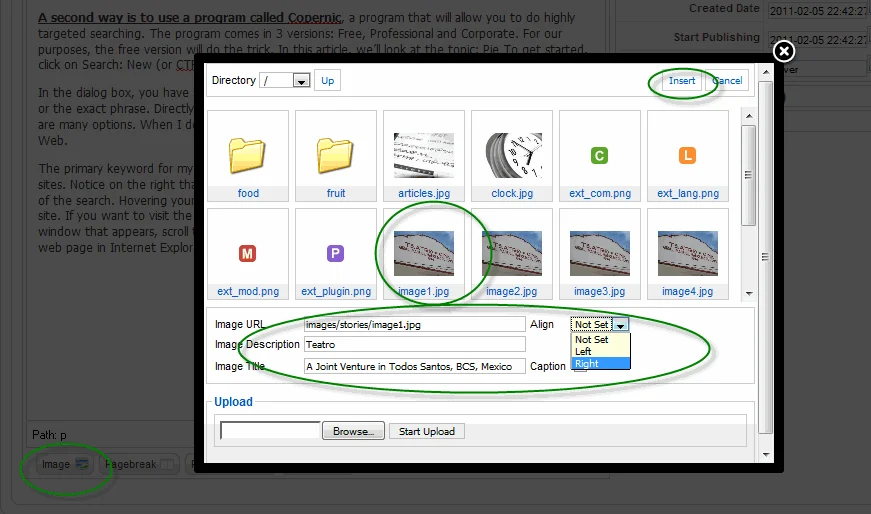The height and width of the screenshot is (514, 871).
Task: Toggle the Caption checkbox
Action: point(579,367)
